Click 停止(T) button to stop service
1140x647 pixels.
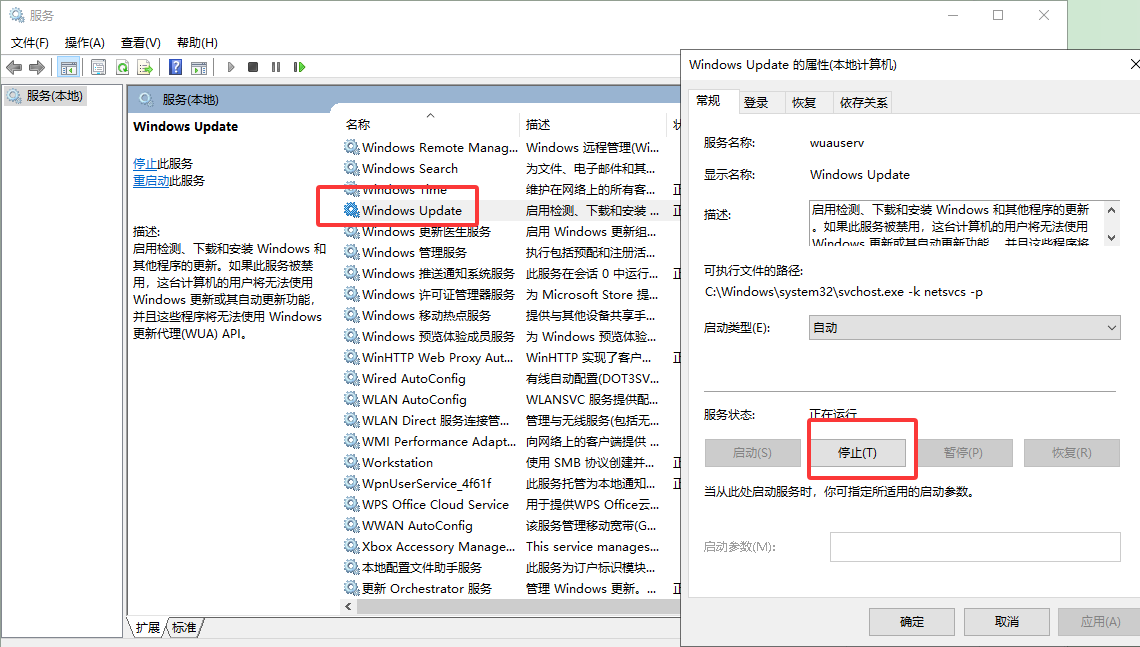tap(857, 453)
